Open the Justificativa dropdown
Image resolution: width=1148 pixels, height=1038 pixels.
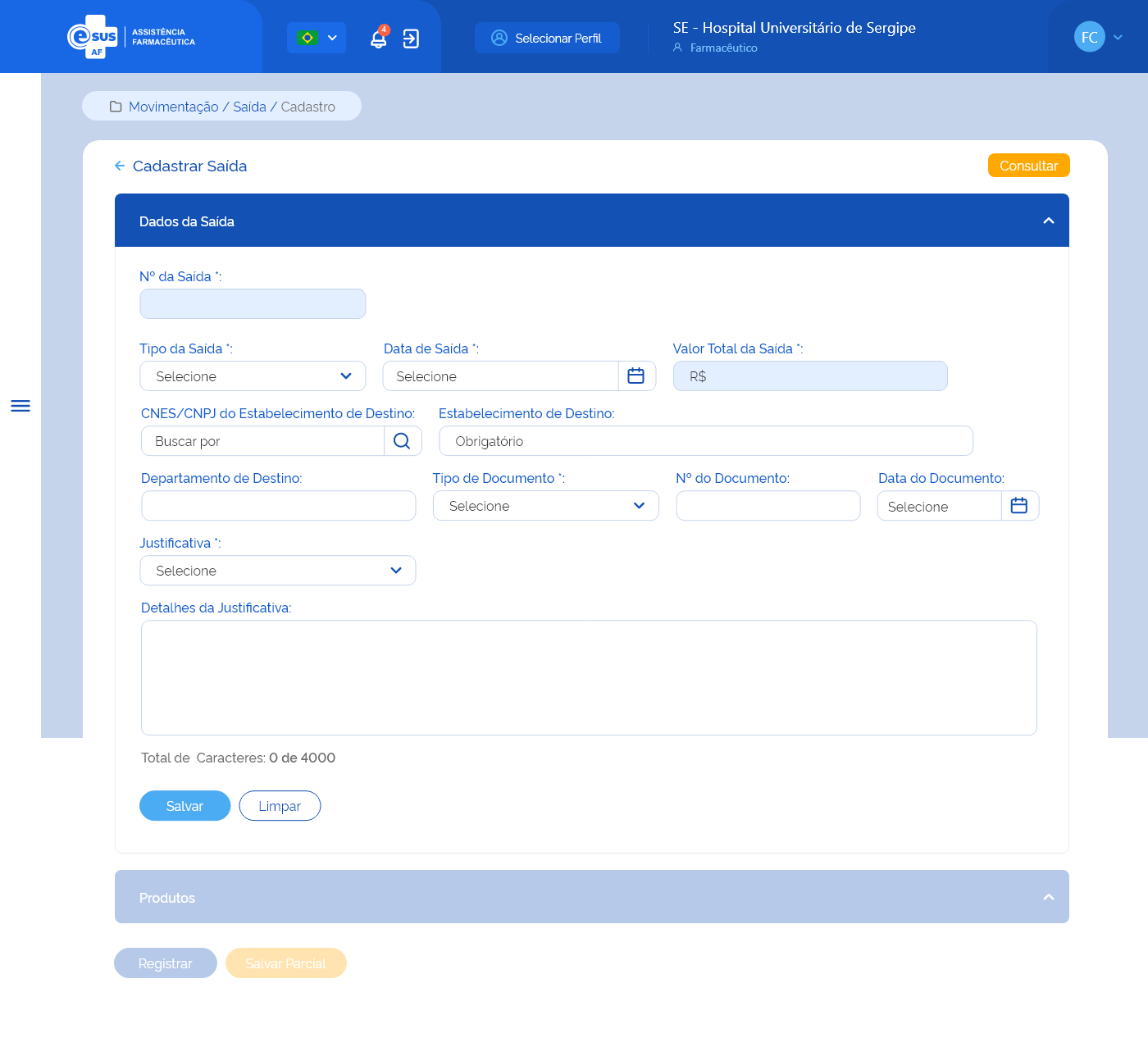click(278, 571)
